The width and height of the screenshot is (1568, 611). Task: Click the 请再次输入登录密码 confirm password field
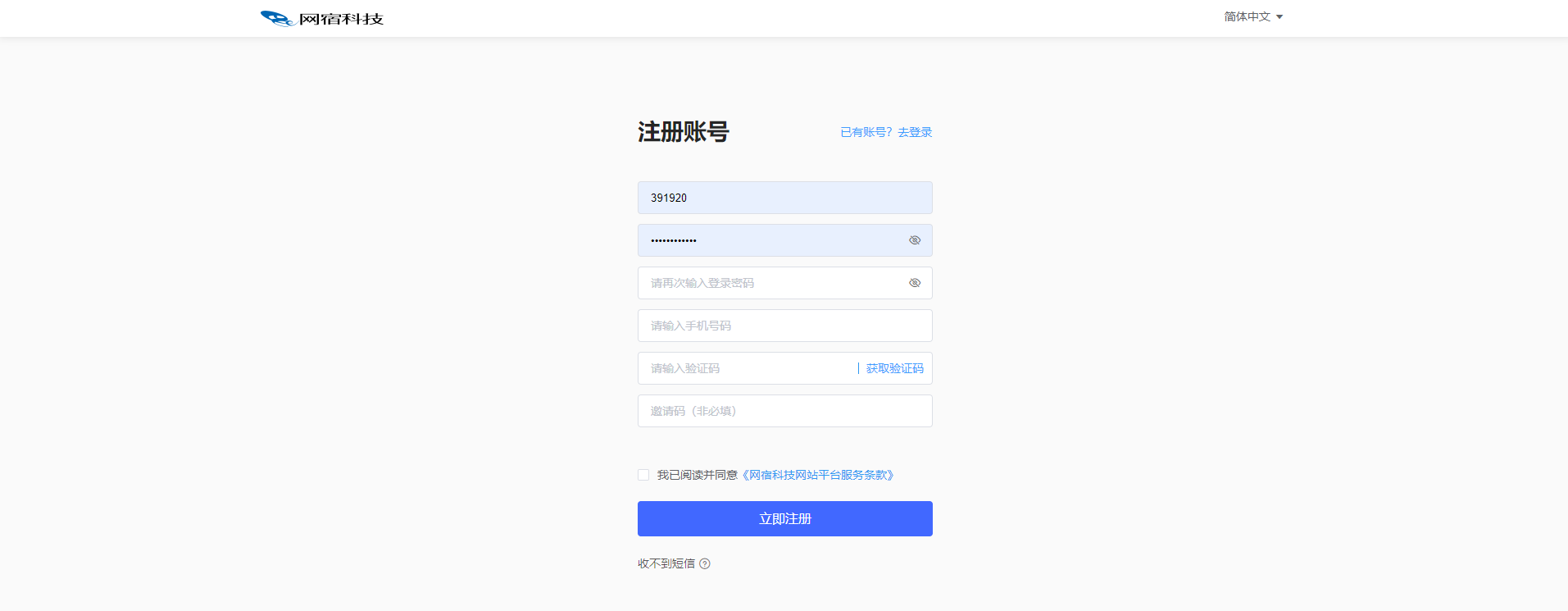tap(784, 283)
